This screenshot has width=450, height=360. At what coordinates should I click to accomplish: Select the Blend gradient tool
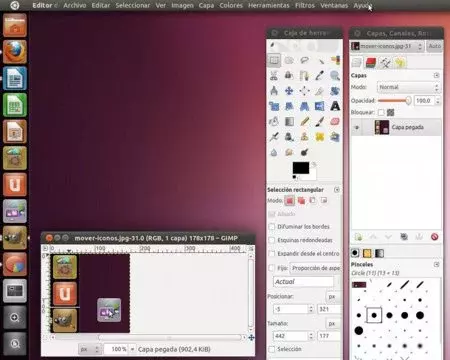(x=289, y=121)
